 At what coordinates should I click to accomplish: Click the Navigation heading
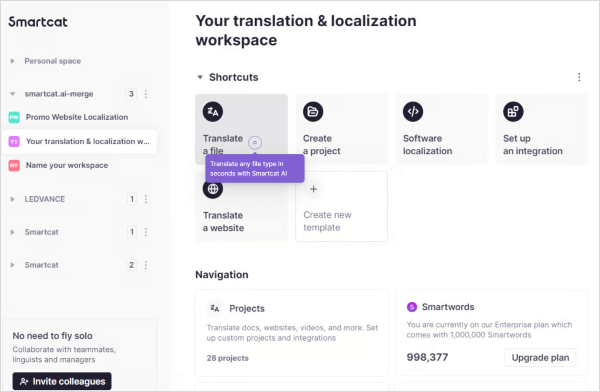[222, 275]
